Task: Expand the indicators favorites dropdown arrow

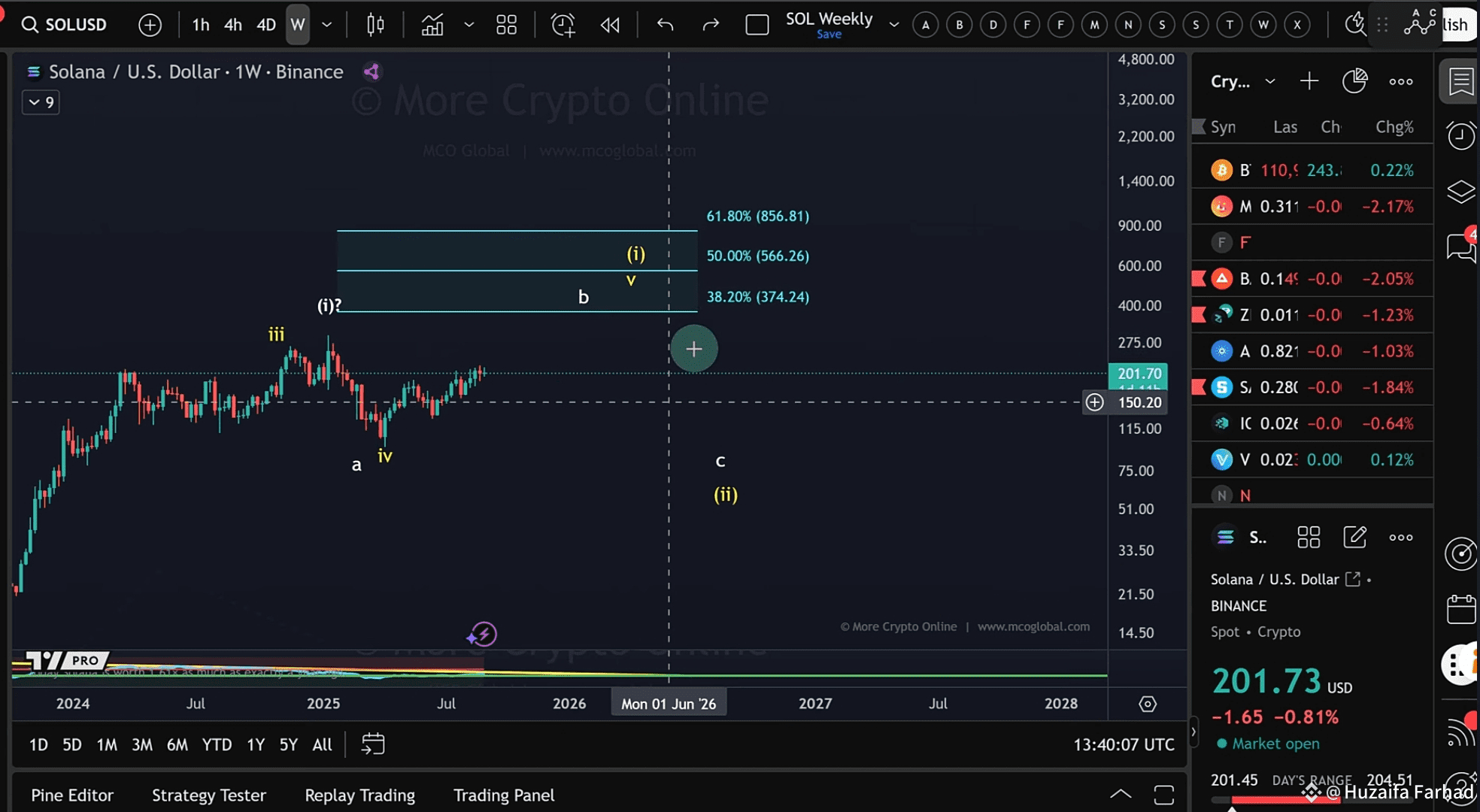Action: coord(469,25)
